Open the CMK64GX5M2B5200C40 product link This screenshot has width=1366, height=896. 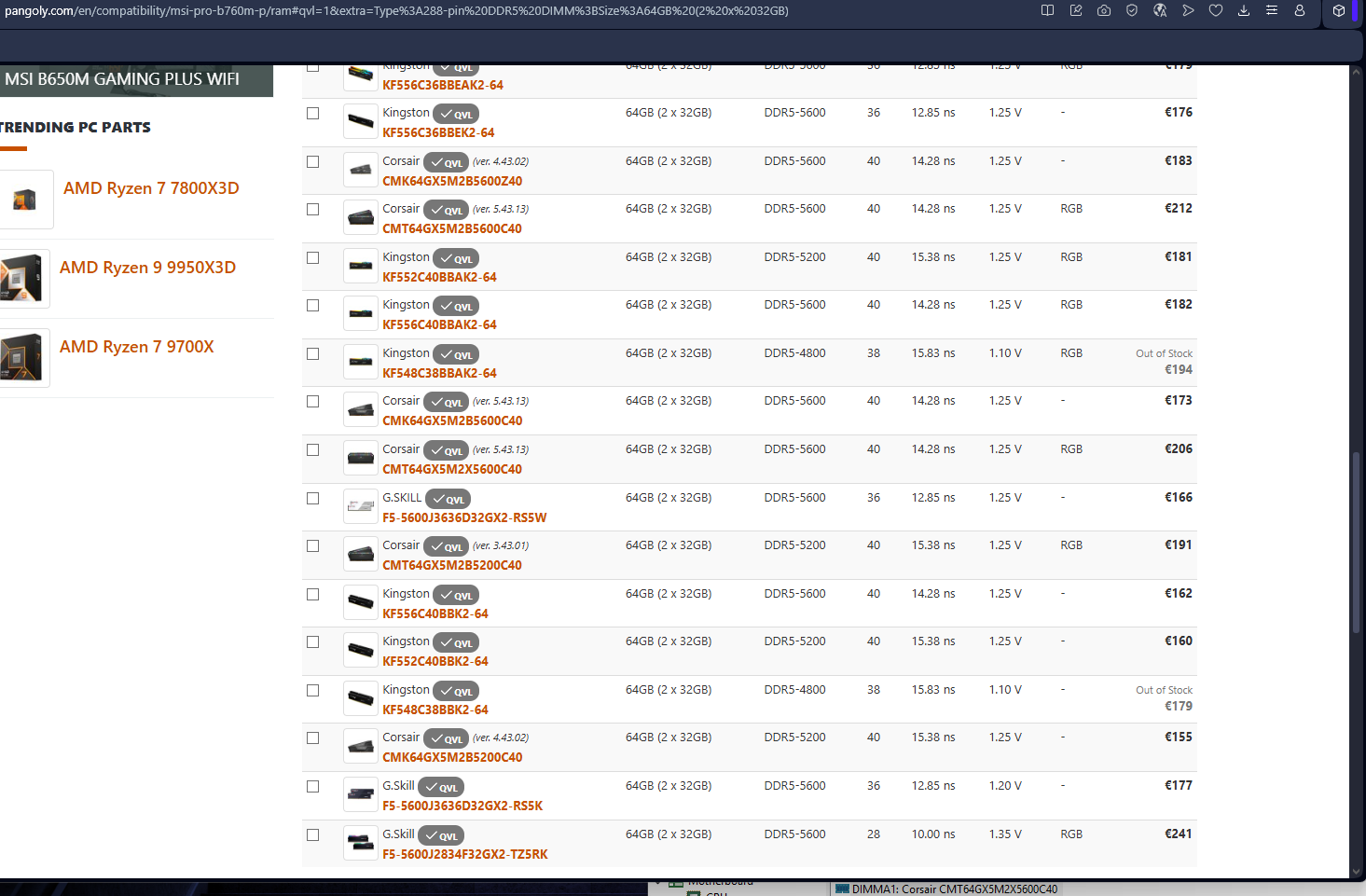click(x=452, y=757)
